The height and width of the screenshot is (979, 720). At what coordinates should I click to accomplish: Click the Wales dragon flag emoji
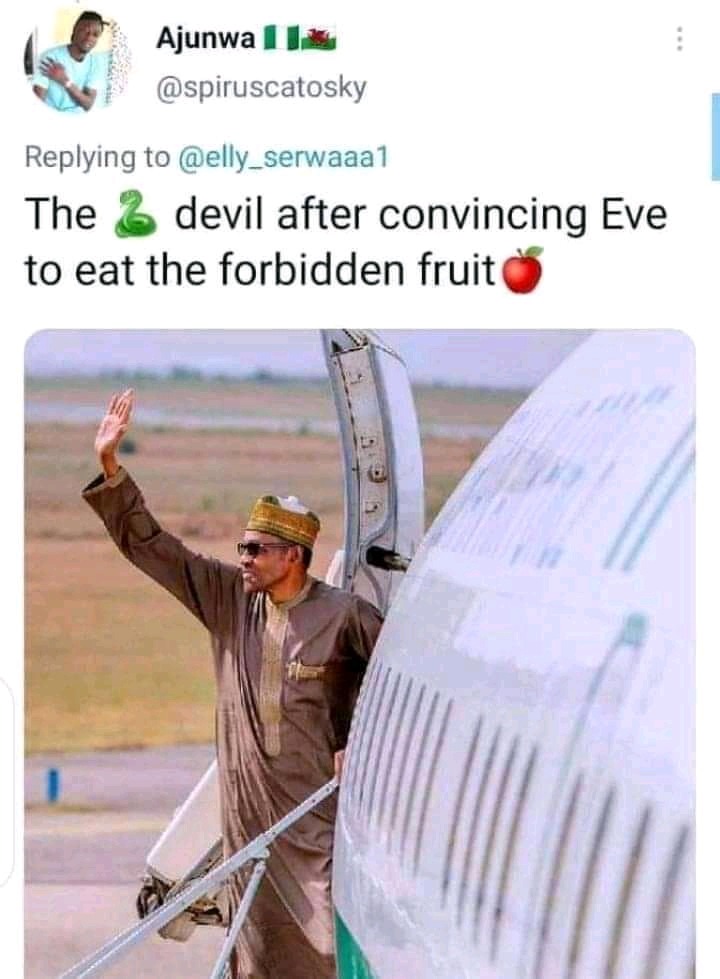(321, 39)
